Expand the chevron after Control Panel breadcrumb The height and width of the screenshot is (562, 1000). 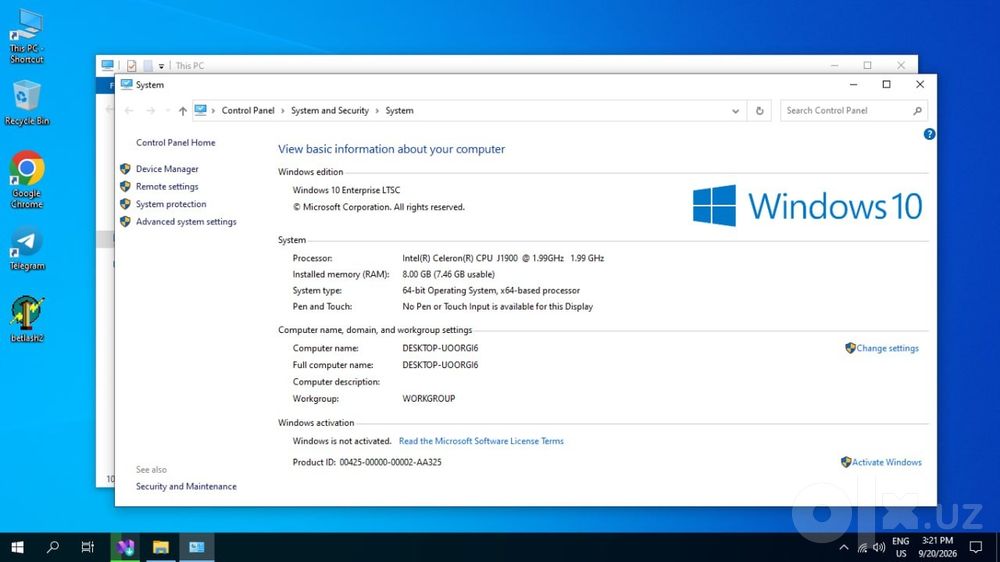pyautogui.click(x=283, y=111)
